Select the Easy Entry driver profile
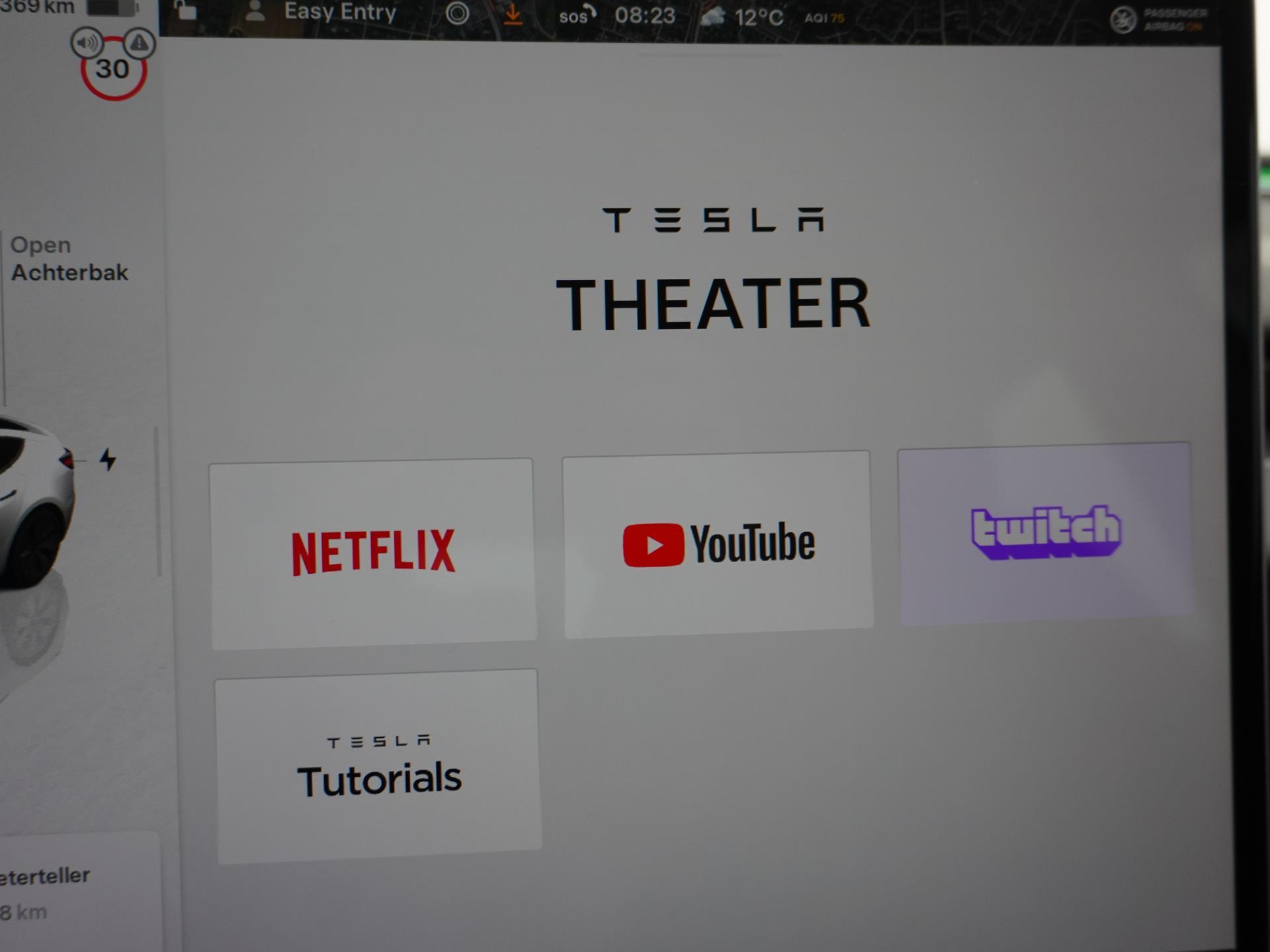Image resolution: width=1270 pixels, height=952 pixels. click(x=340, y=12)
